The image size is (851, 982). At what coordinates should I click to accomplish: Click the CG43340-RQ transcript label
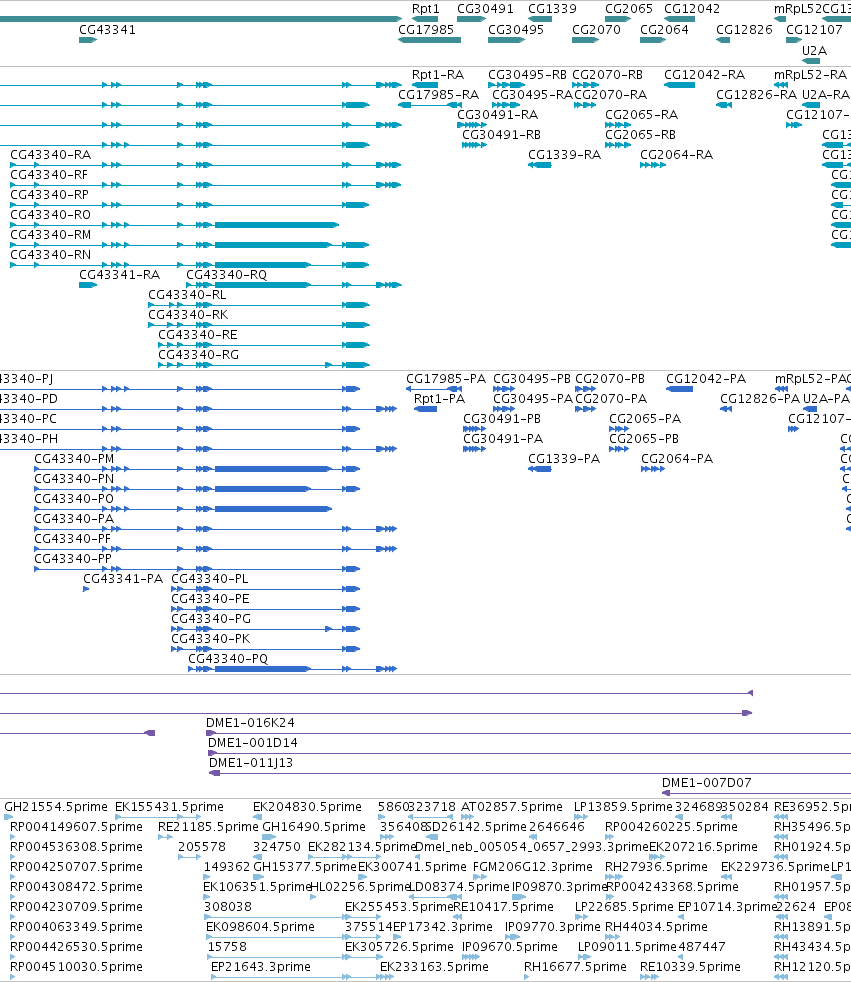coord(227,275)
